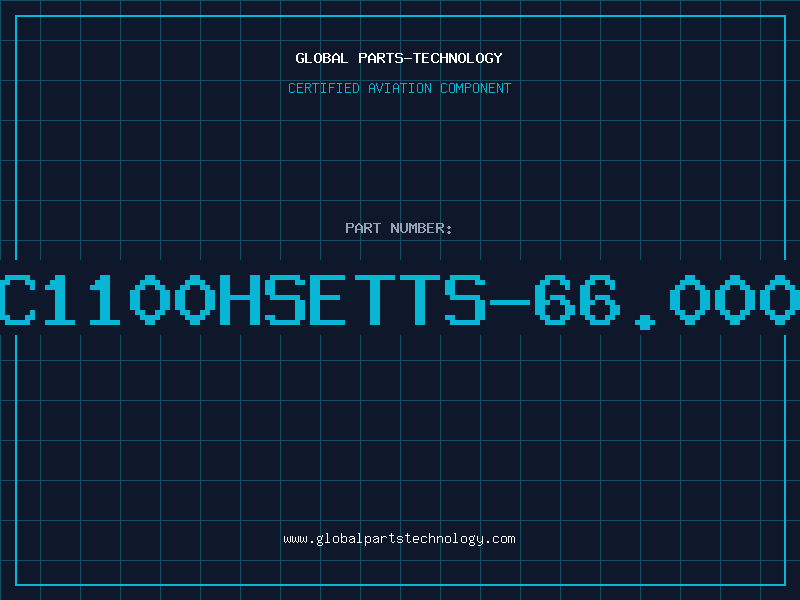Open the www.globalpartstechnology.com link

tap(399, 539)
